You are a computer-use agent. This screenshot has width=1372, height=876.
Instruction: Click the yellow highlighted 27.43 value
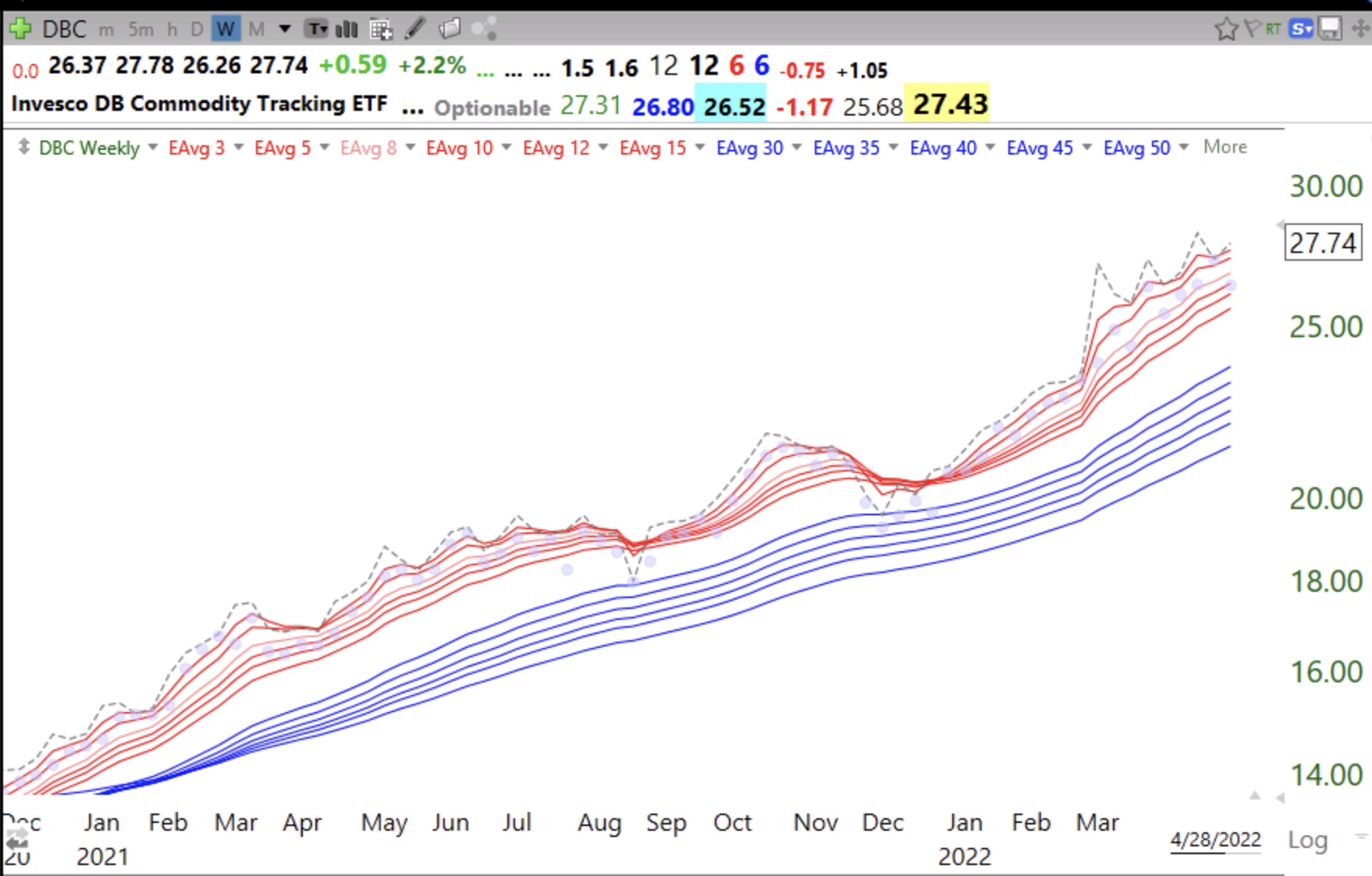(x=951, y=104)
